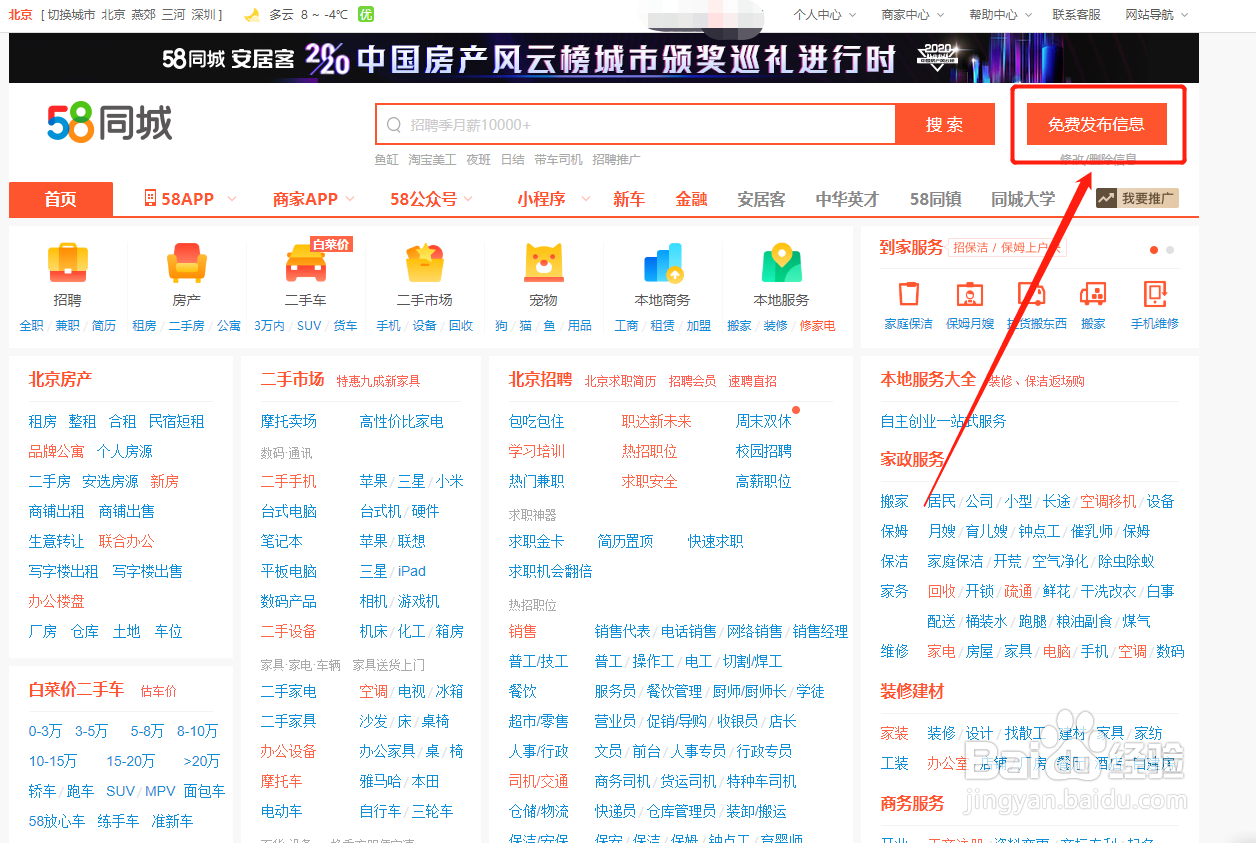Open 切换城市 city switcher

tap(70, 15)
